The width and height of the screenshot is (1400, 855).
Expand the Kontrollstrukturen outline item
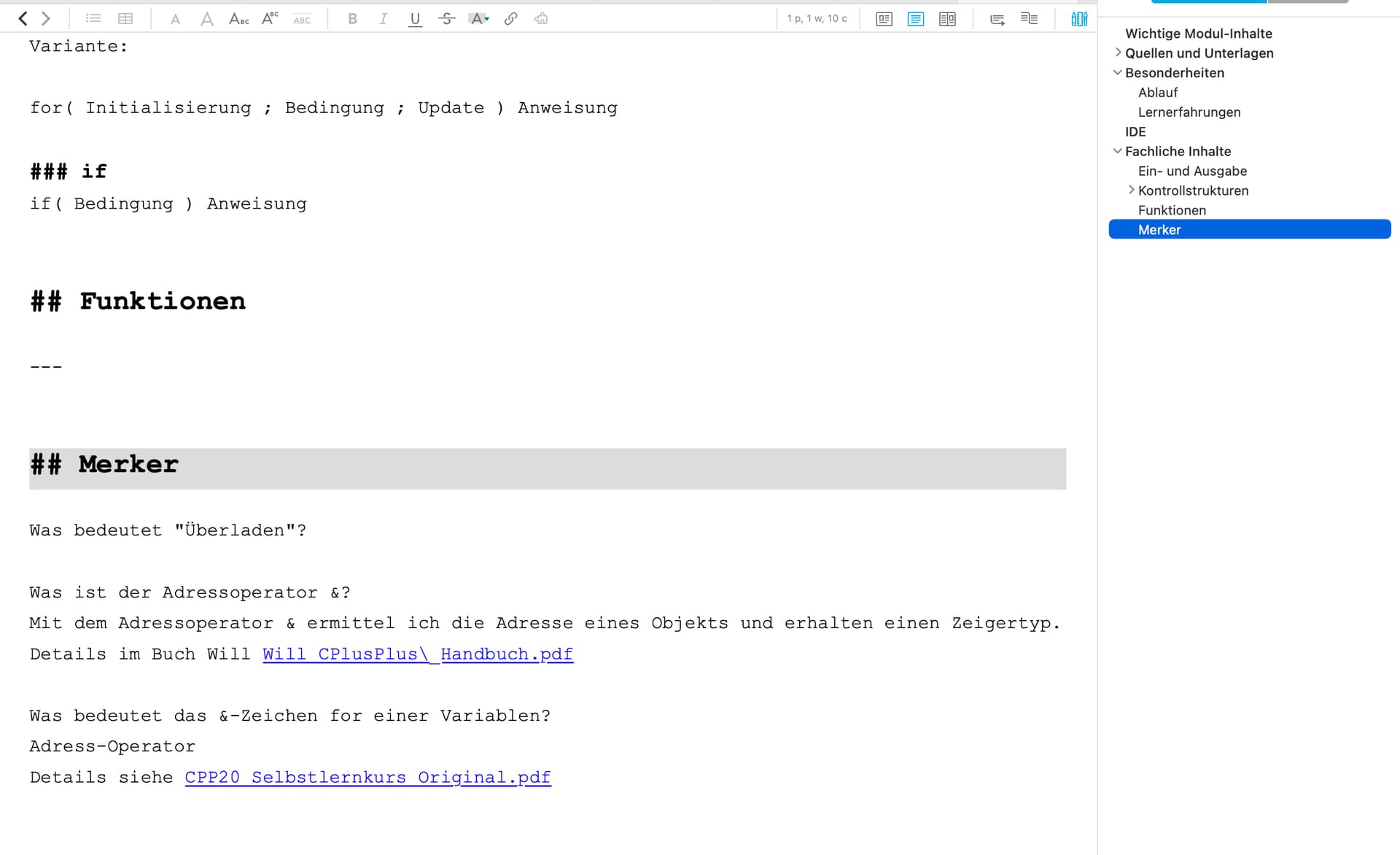(1131, 190)
